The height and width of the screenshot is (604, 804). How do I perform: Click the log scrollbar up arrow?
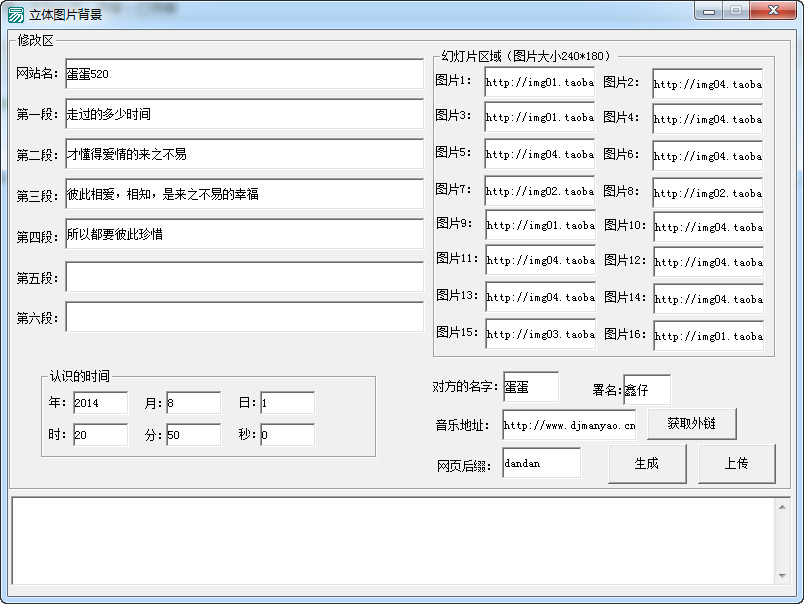pyautogui.click(x=782, y=507)
